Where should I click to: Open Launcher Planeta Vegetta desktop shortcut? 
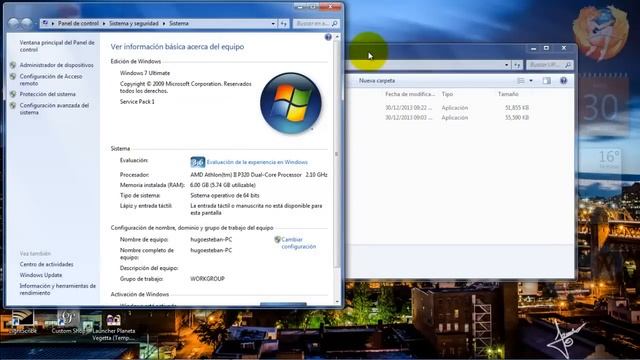coord(113,327)
